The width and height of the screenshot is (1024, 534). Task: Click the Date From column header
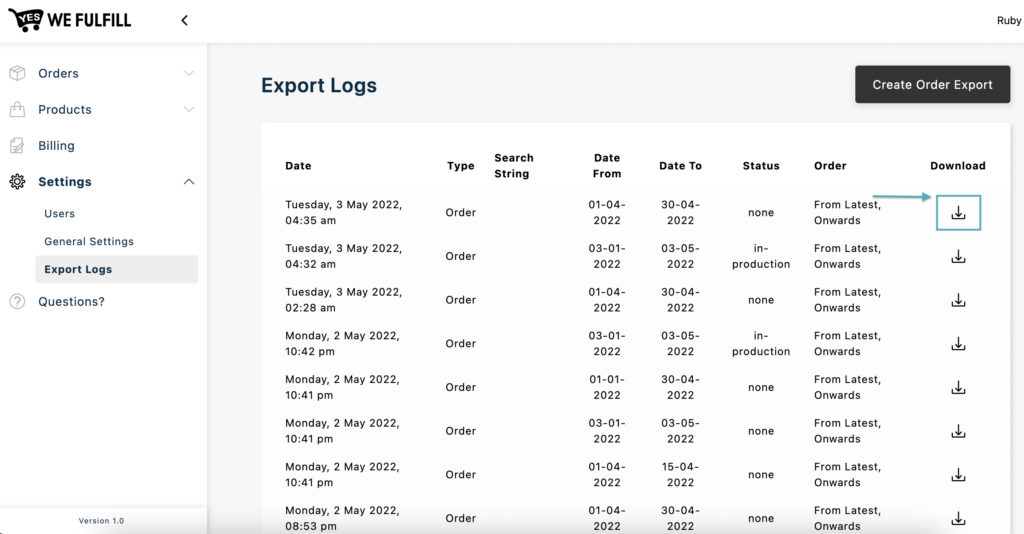point(607,166)
